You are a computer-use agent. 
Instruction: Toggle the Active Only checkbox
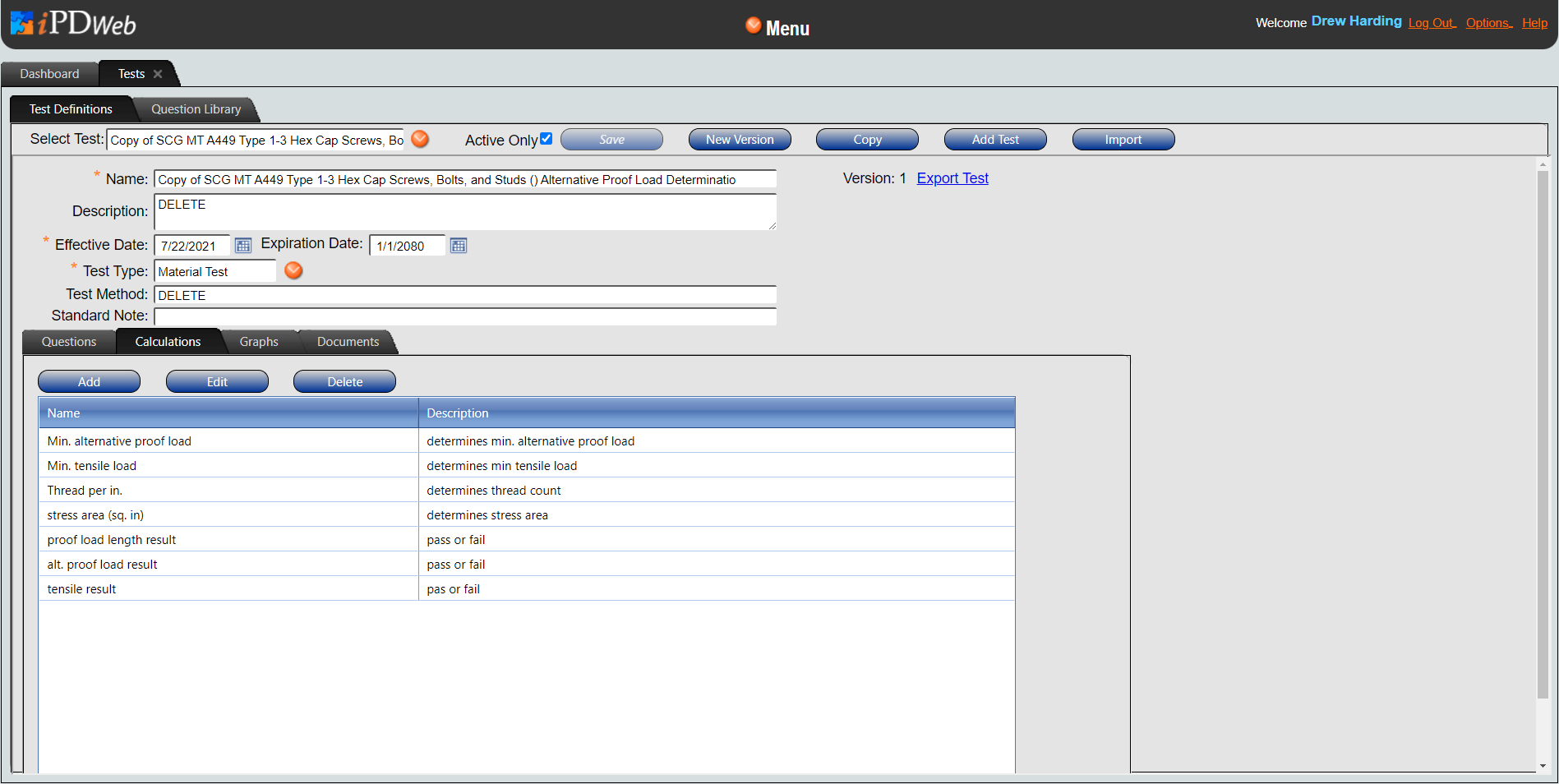[546, 139]
